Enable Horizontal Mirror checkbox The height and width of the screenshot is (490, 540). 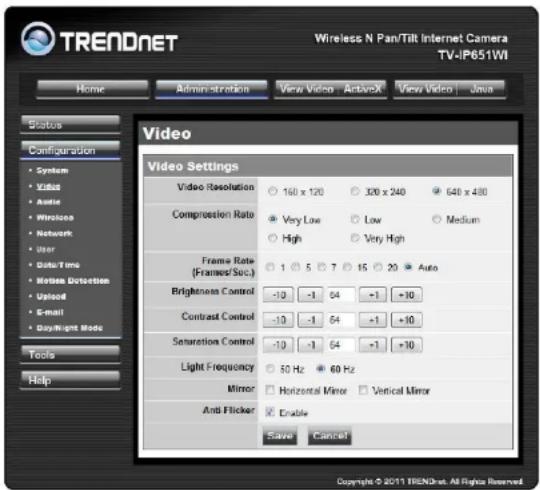point(270,390)
